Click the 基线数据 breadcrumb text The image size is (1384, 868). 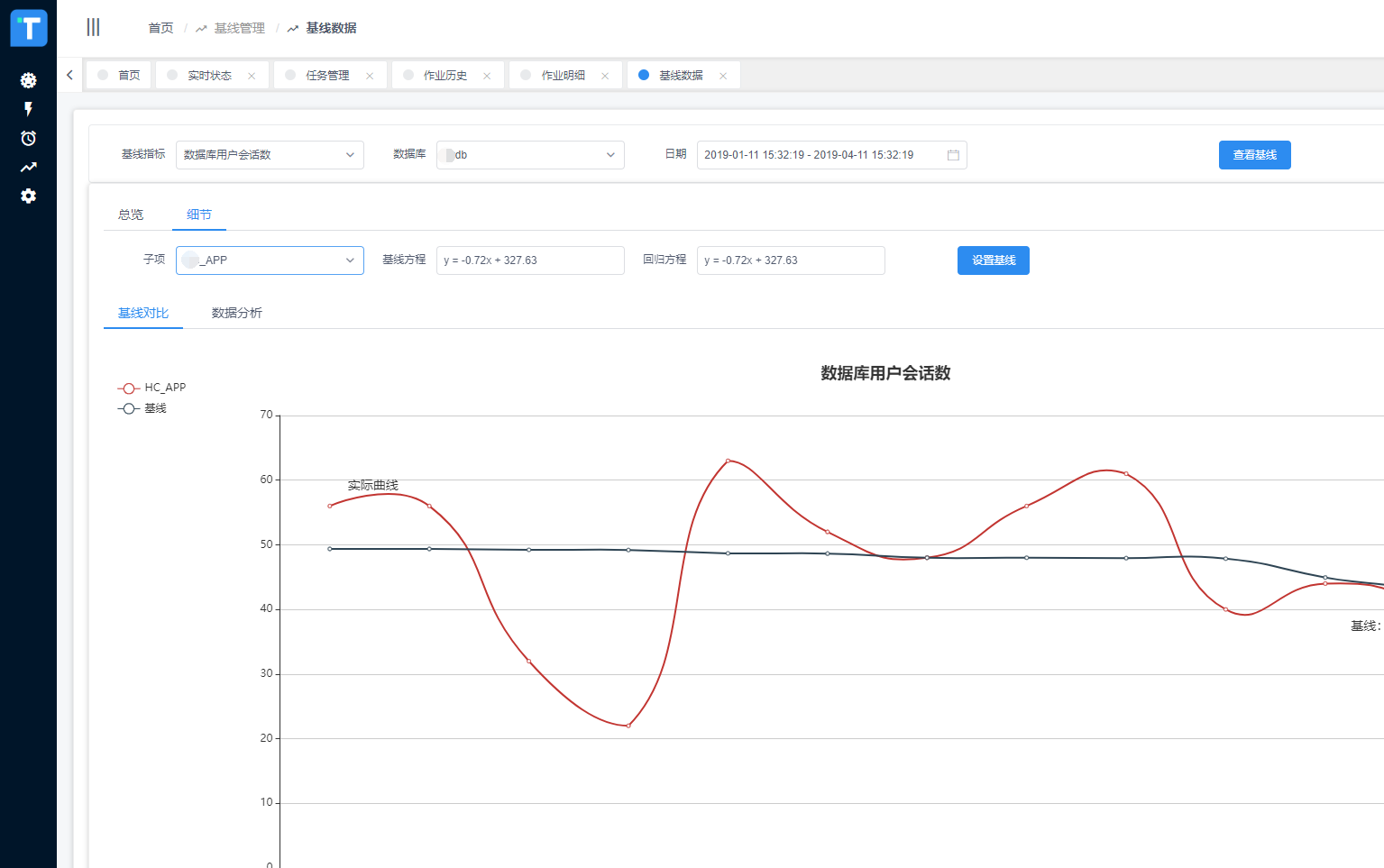pyautogui.click(x=331, y=28)
